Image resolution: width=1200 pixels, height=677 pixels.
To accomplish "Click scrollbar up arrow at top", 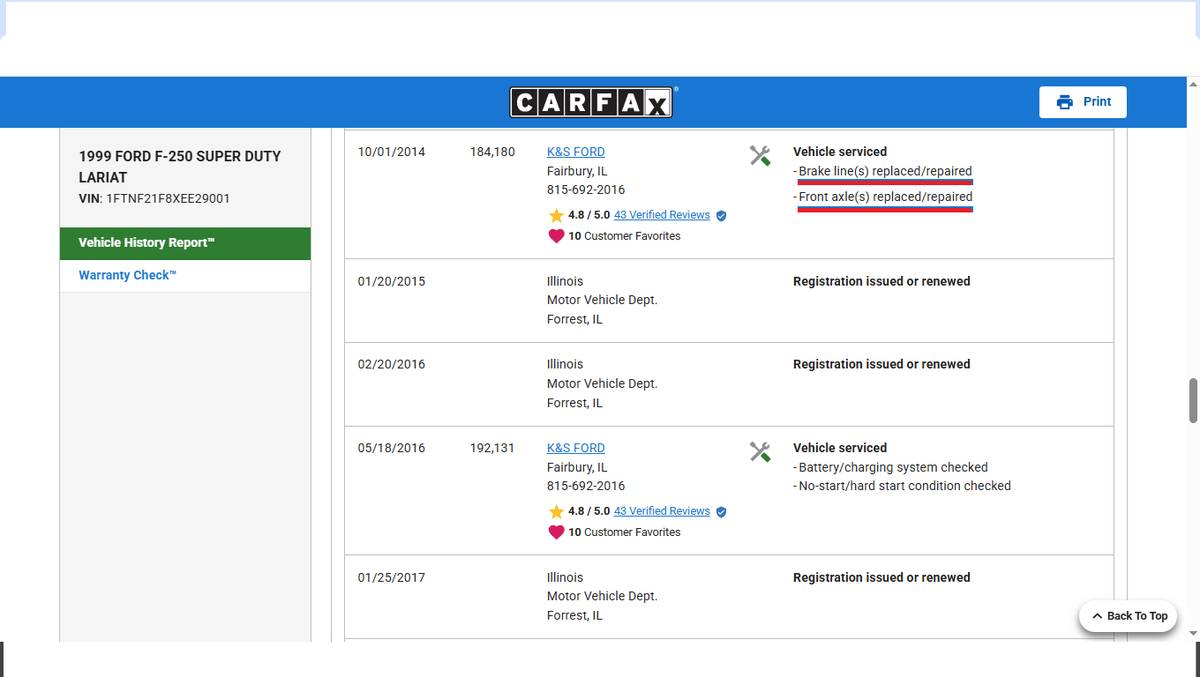I will tap(1192, 84).
